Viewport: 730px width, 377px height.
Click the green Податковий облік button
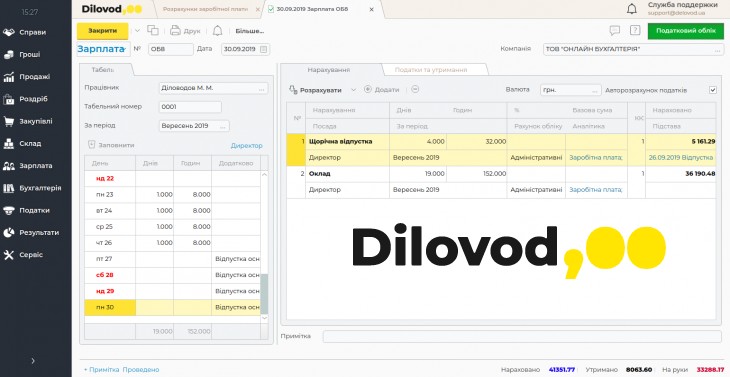(686, 31)
